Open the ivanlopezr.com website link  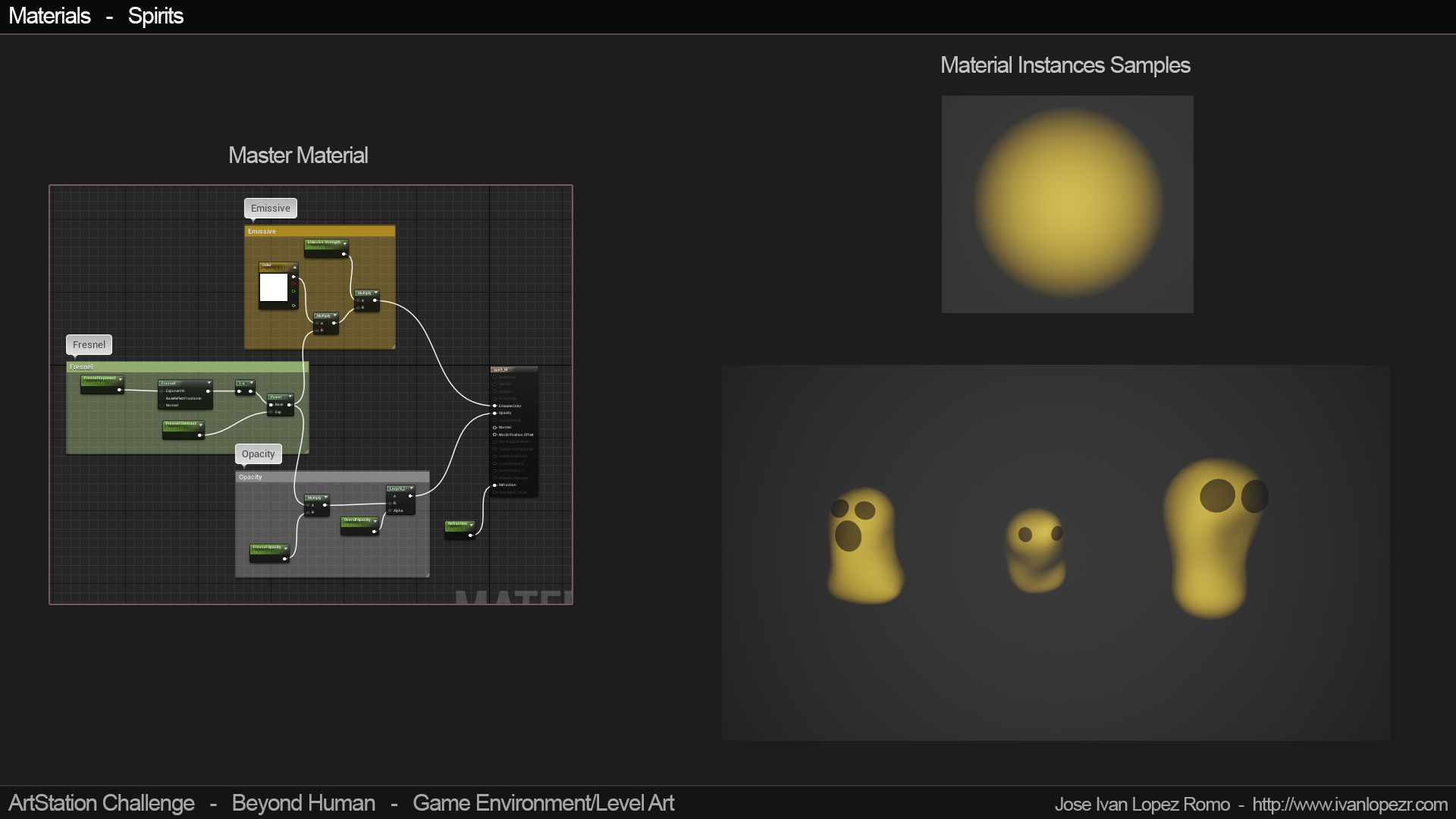click(x=1350, y=804)
